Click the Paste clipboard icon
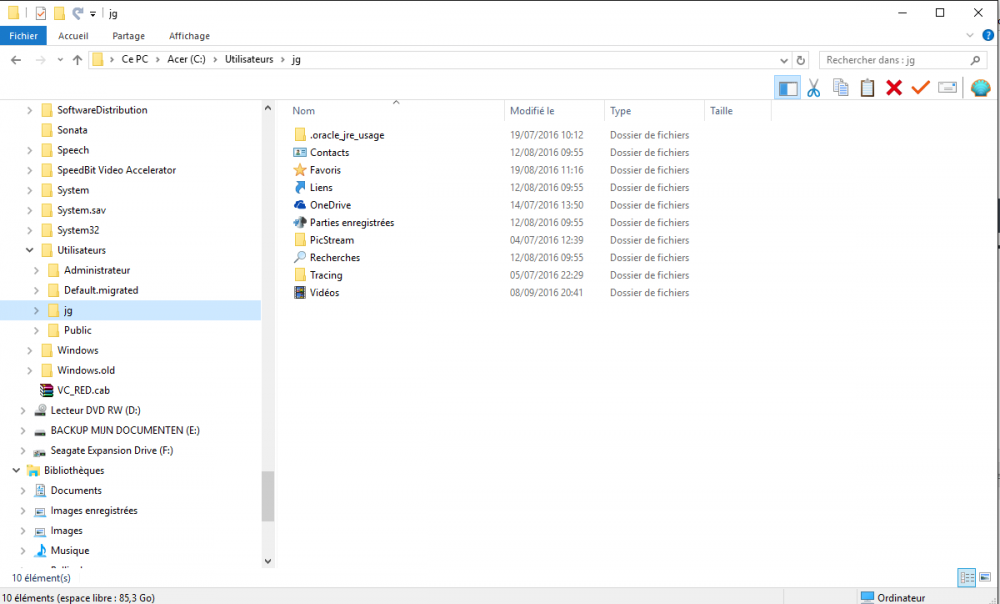This screenshot has width=1000, height=604. [867, 88]
